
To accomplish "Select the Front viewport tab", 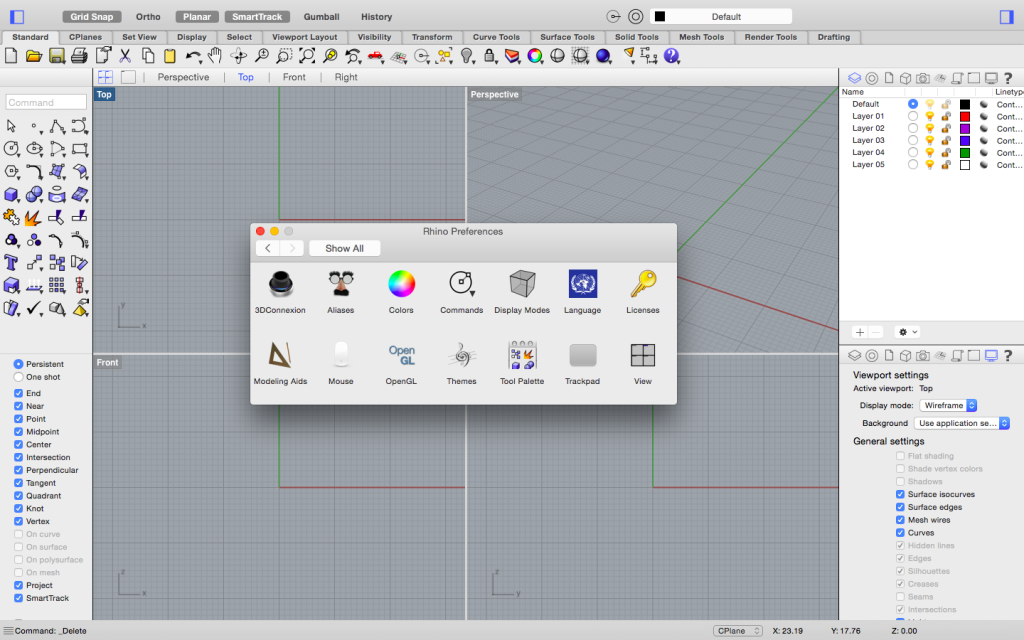I will pyautogui.click(x=294, y=77).
